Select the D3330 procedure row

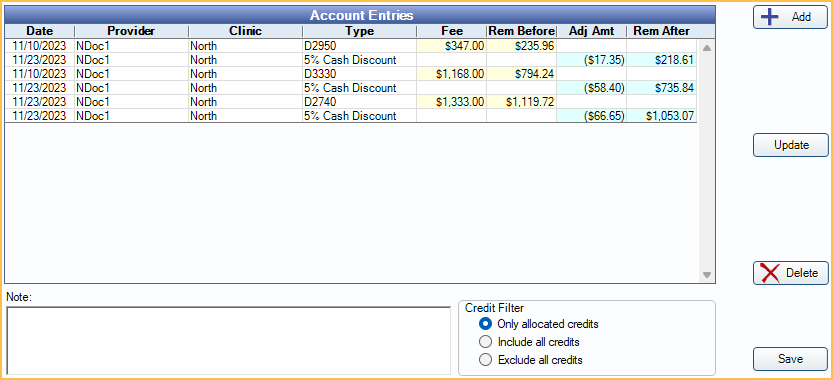[351, 73]
